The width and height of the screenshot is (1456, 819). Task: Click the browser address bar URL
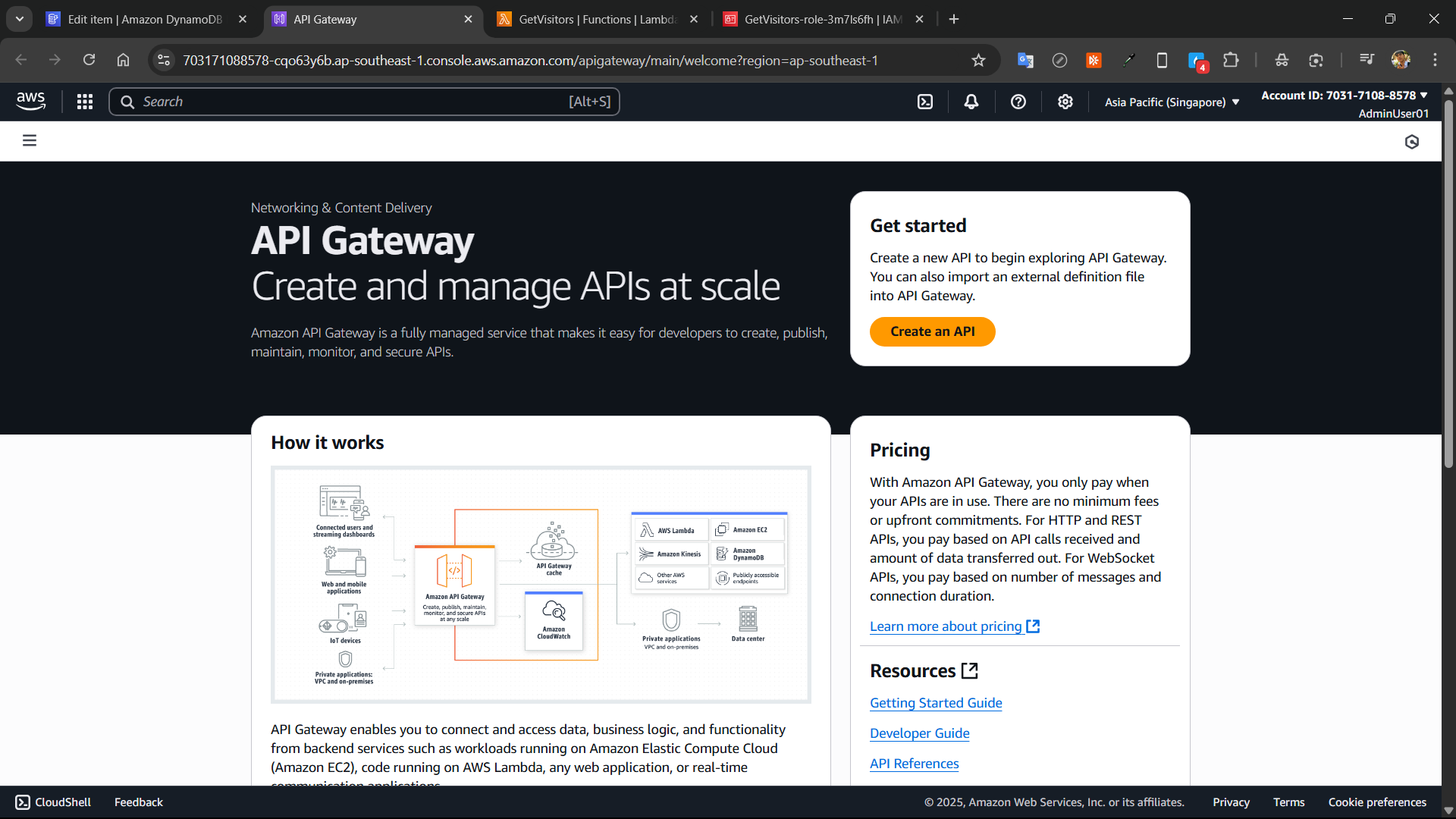[529, 61]
